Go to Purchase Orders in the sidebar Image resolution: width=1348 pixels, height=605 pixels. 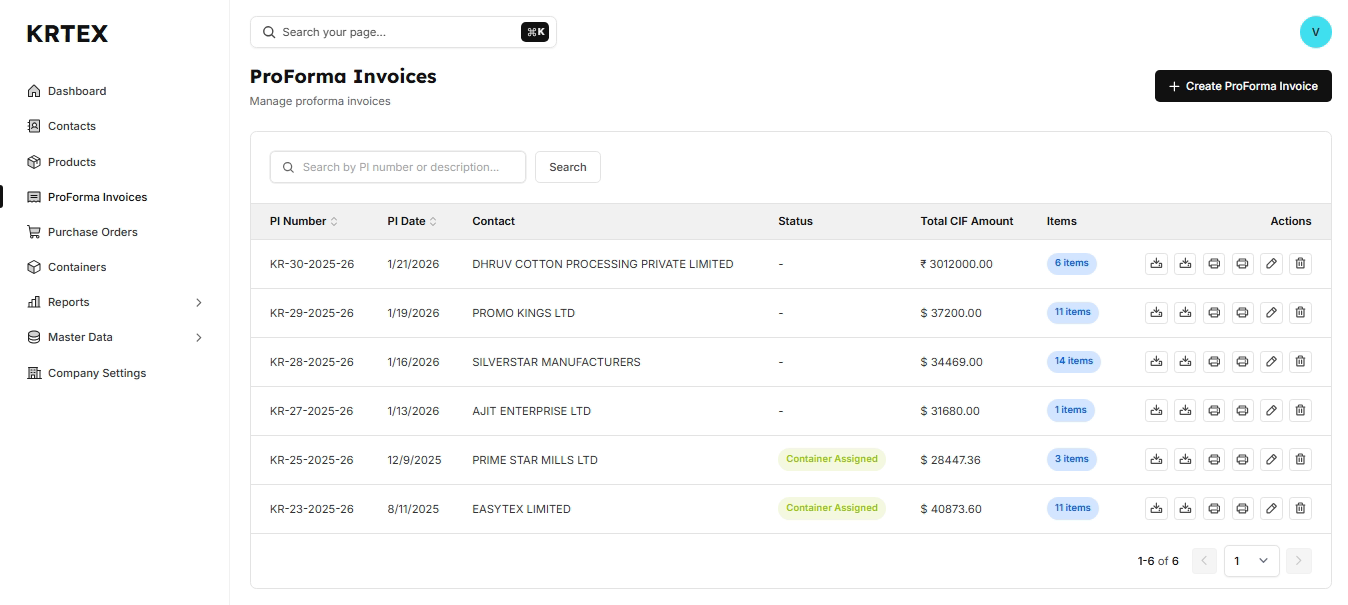tap(92, 232)
